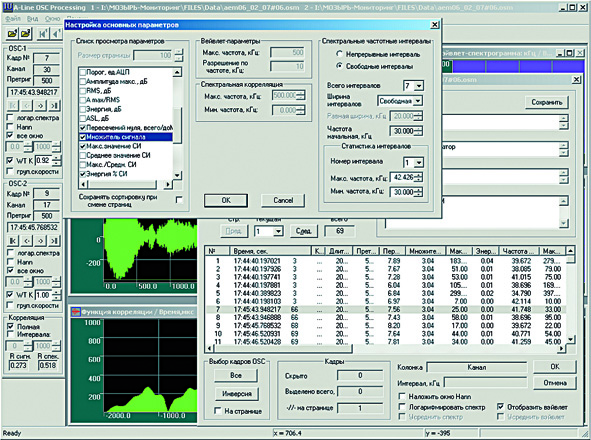The image size is (591, 440).
Task: Sort table by № column header
Action: [x=217, y=251]
